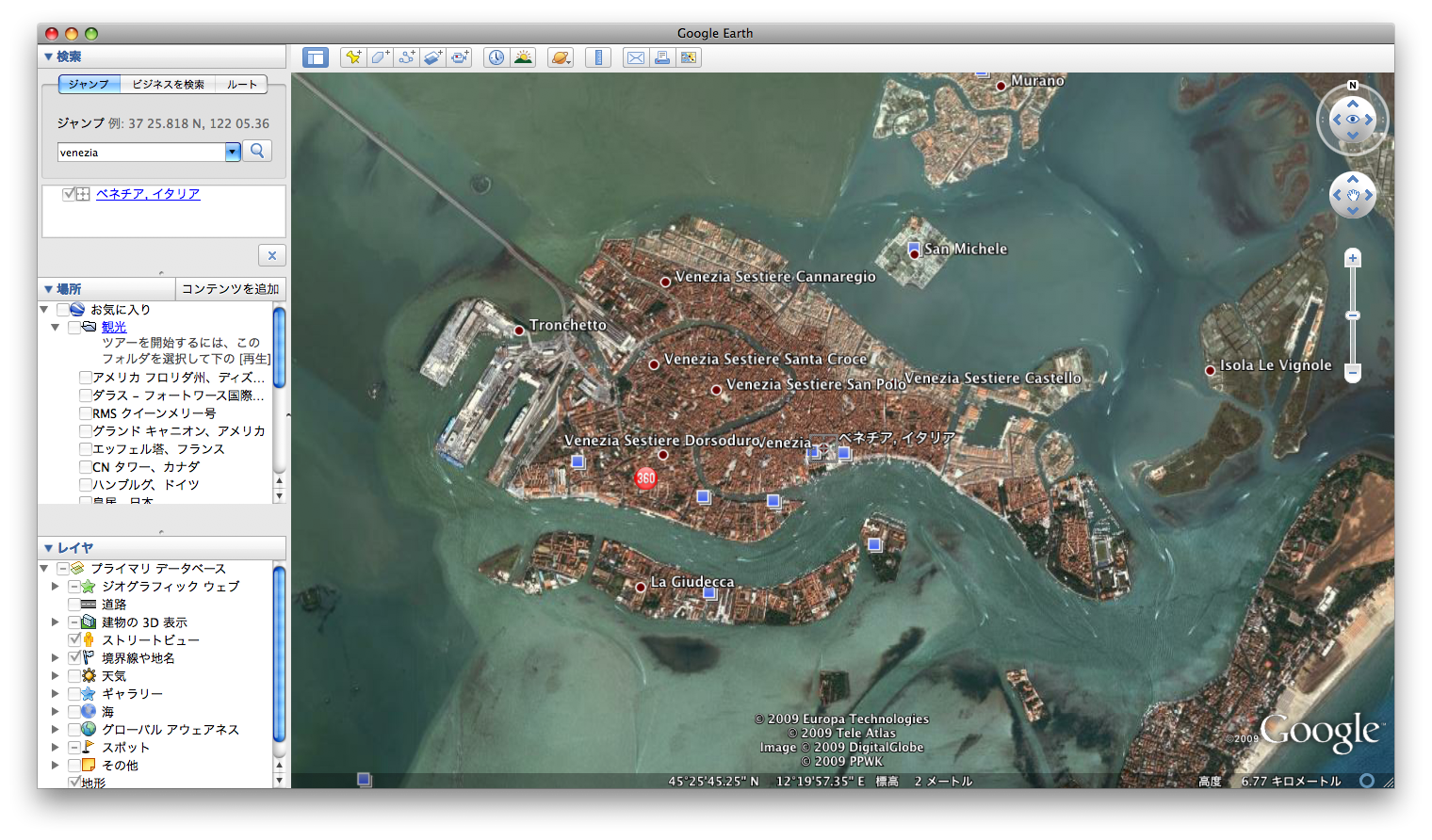Collapse the 場所 panel triangle
Viewport: 1432px width, 840px height.
(48, 289)
